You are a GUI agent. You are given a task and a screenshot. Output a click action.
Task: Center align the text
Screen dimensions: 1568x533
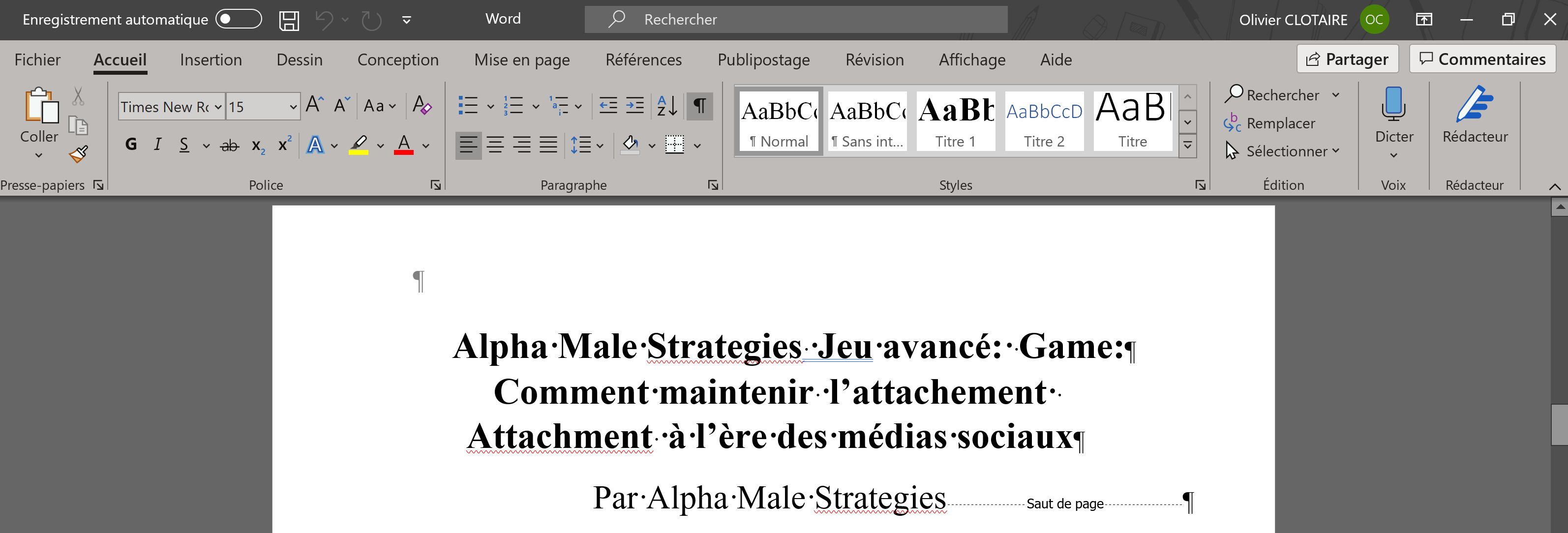495,145
